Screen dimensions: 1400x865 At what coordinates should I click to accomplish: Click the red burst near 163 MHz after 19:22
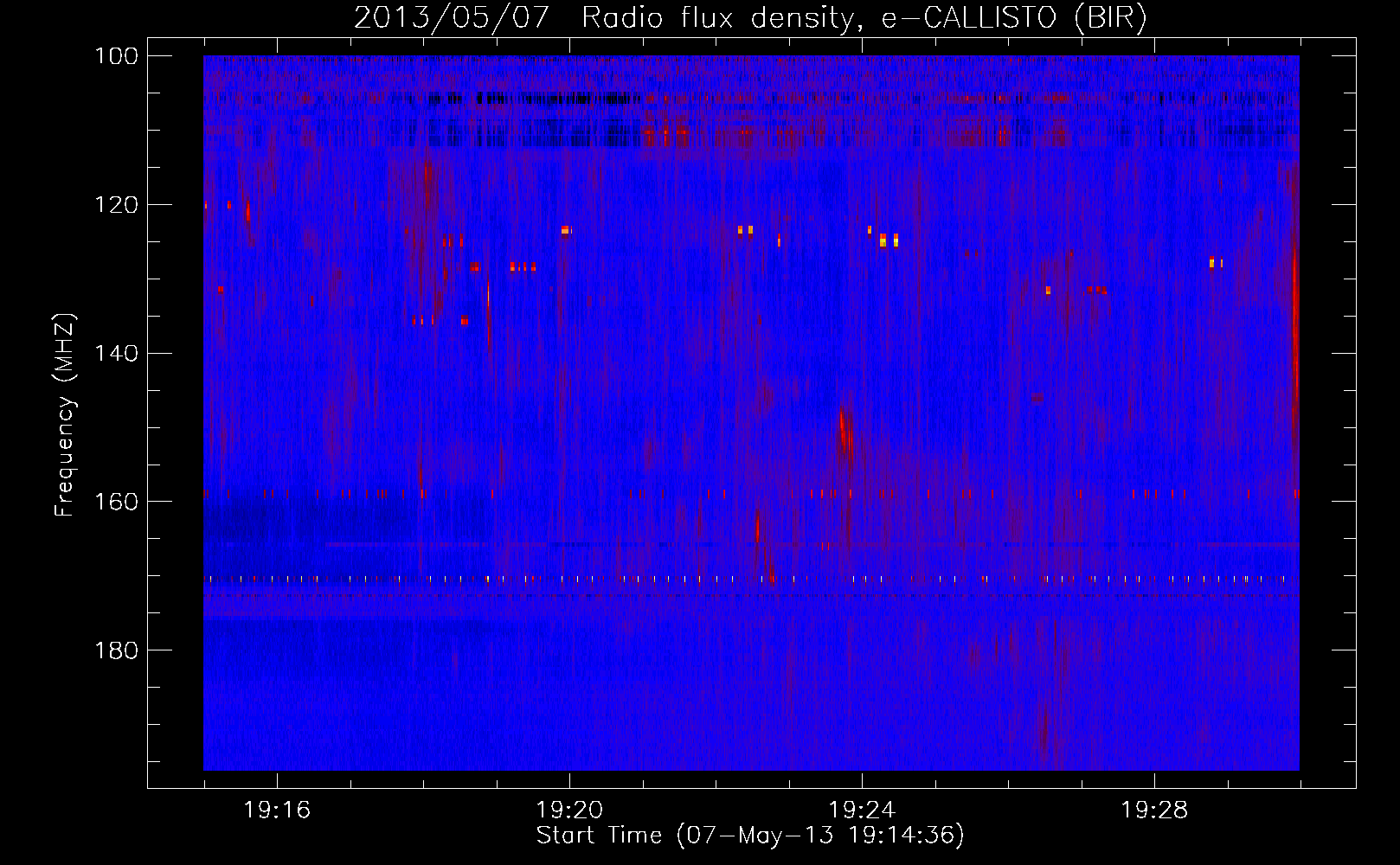(x=757, y=526)
